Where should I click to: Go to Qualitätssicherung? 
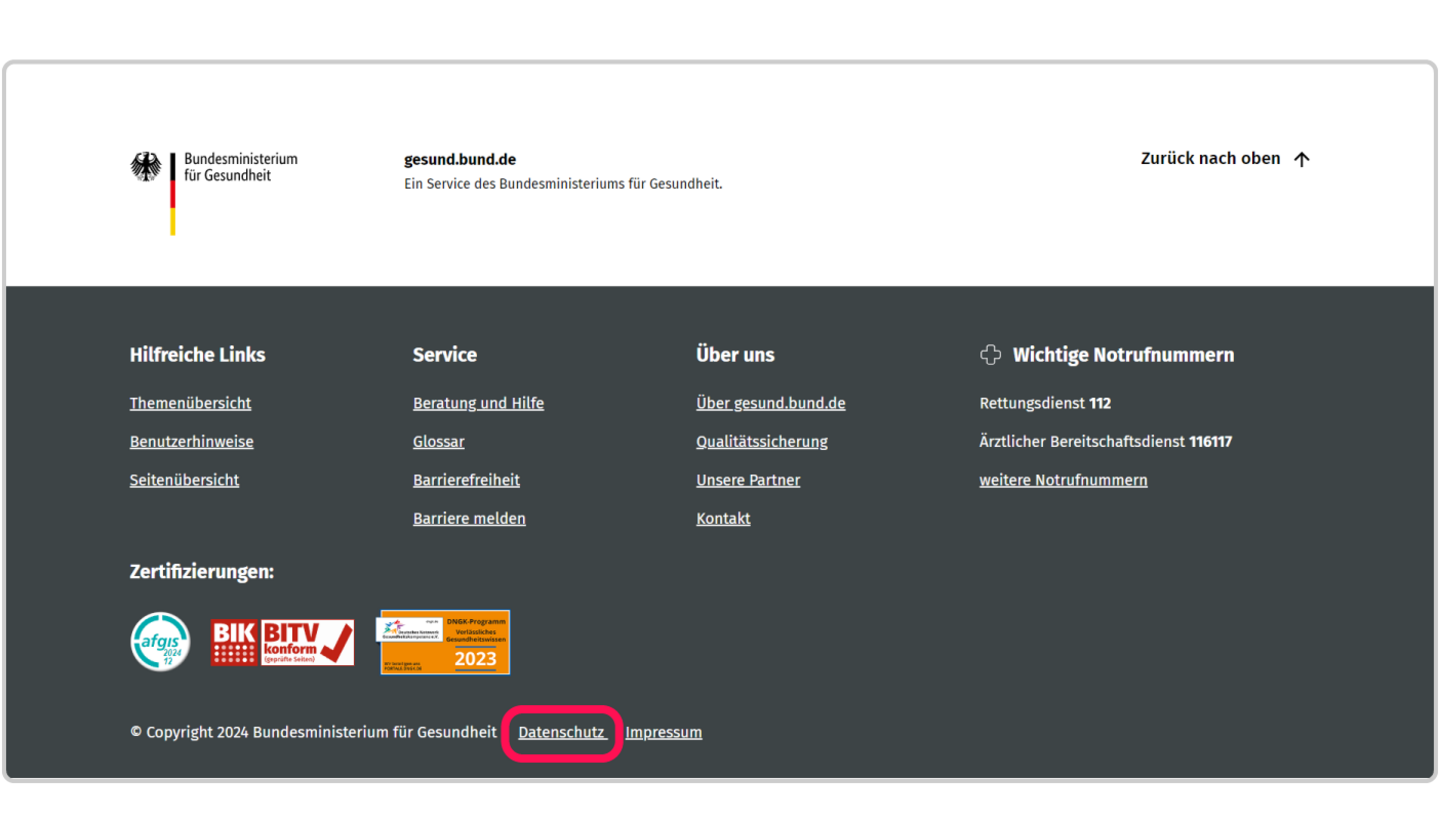tap(761, 441)
